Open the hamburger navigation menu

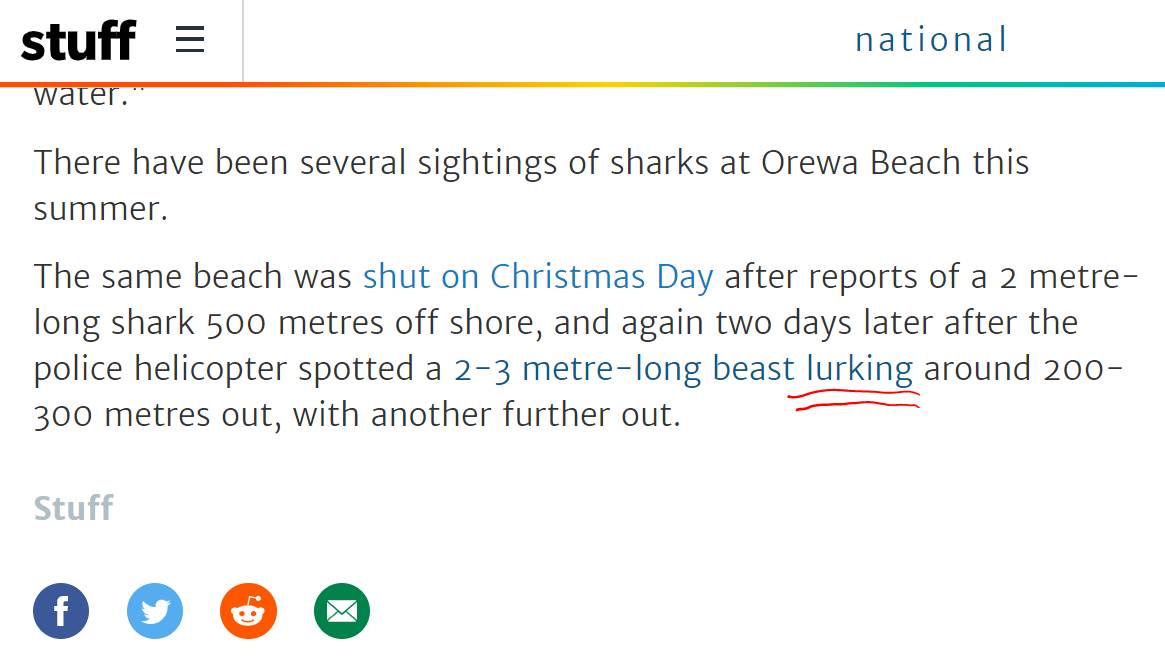click(x=190, y=40)
